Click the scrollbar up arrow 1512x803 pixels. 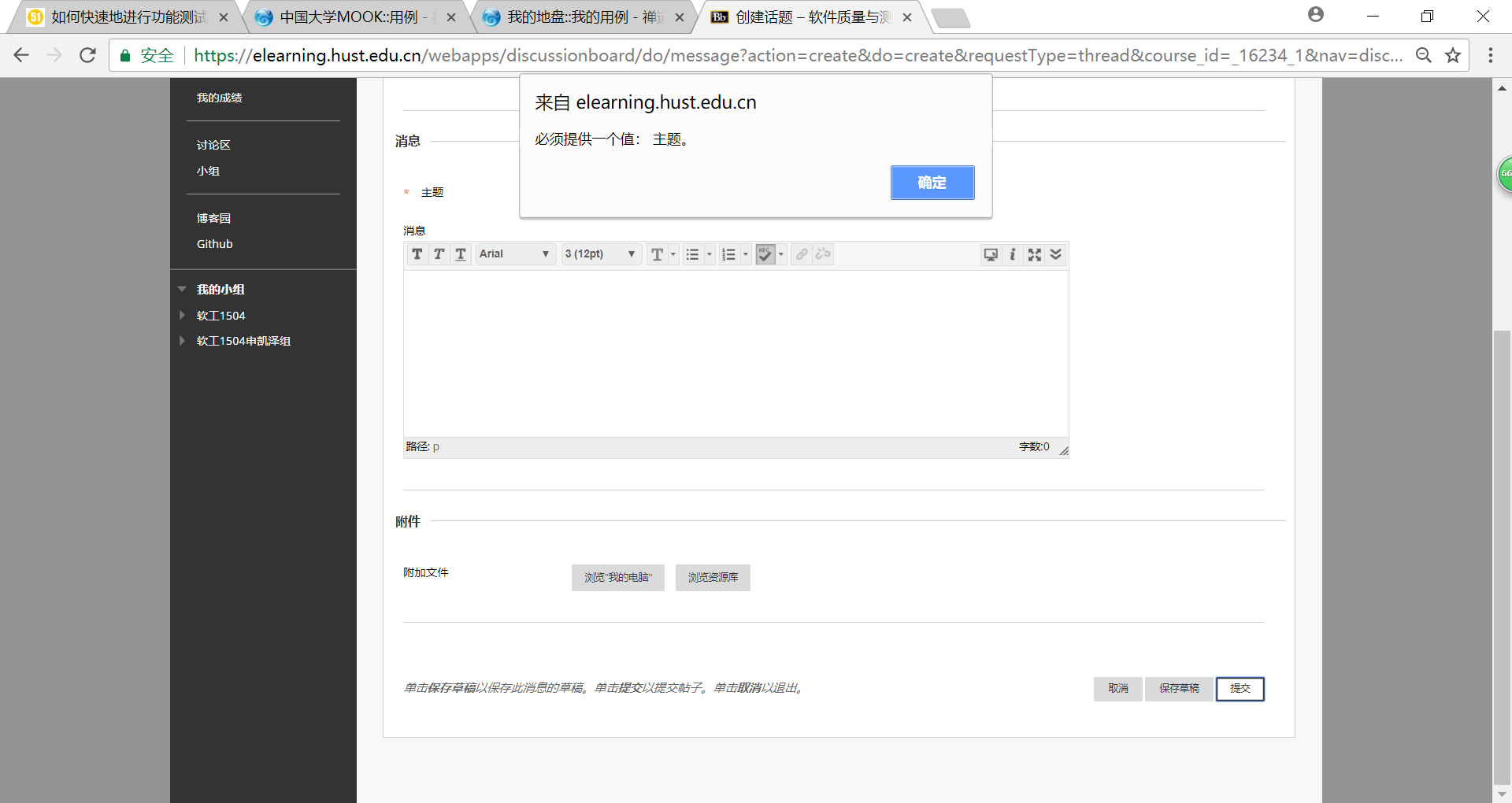pyautogui.click(x=1502, y=88)
